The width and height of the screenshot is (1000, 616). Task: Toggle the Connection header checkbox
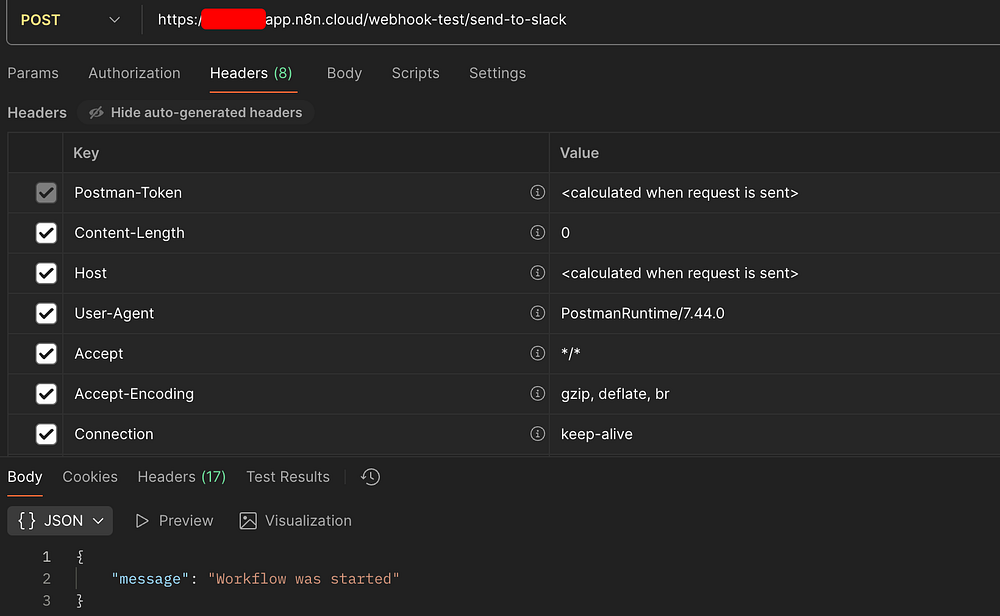click(46, 434)
